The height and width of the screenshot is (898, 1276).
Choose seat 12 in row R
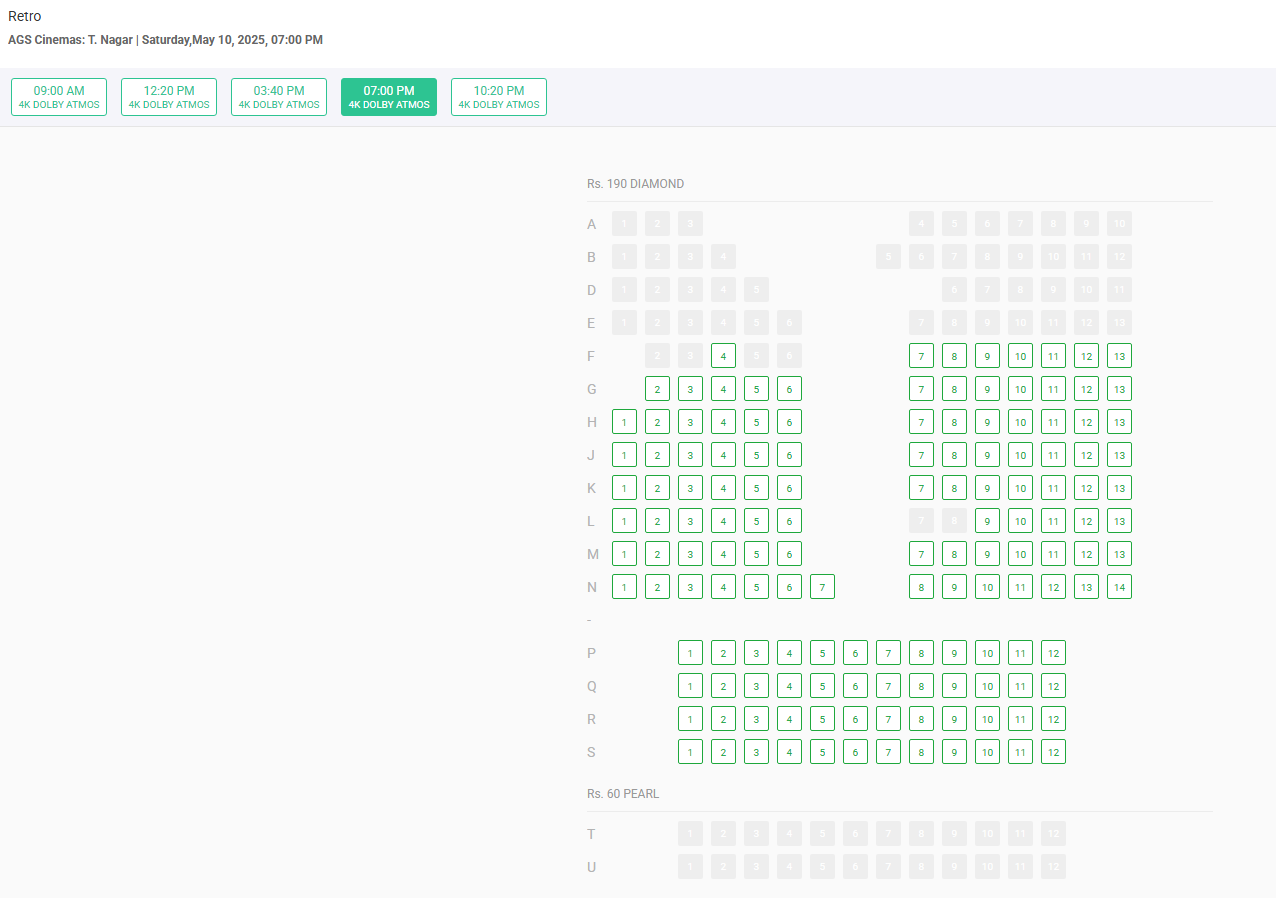(x=1053, y=719)
